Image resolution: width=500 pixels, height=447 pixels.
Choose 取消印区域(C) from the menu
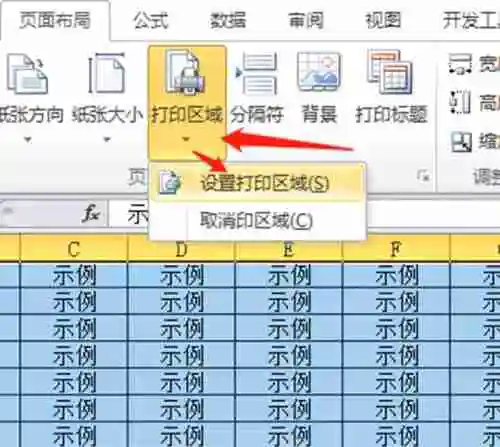click(257, 221)
